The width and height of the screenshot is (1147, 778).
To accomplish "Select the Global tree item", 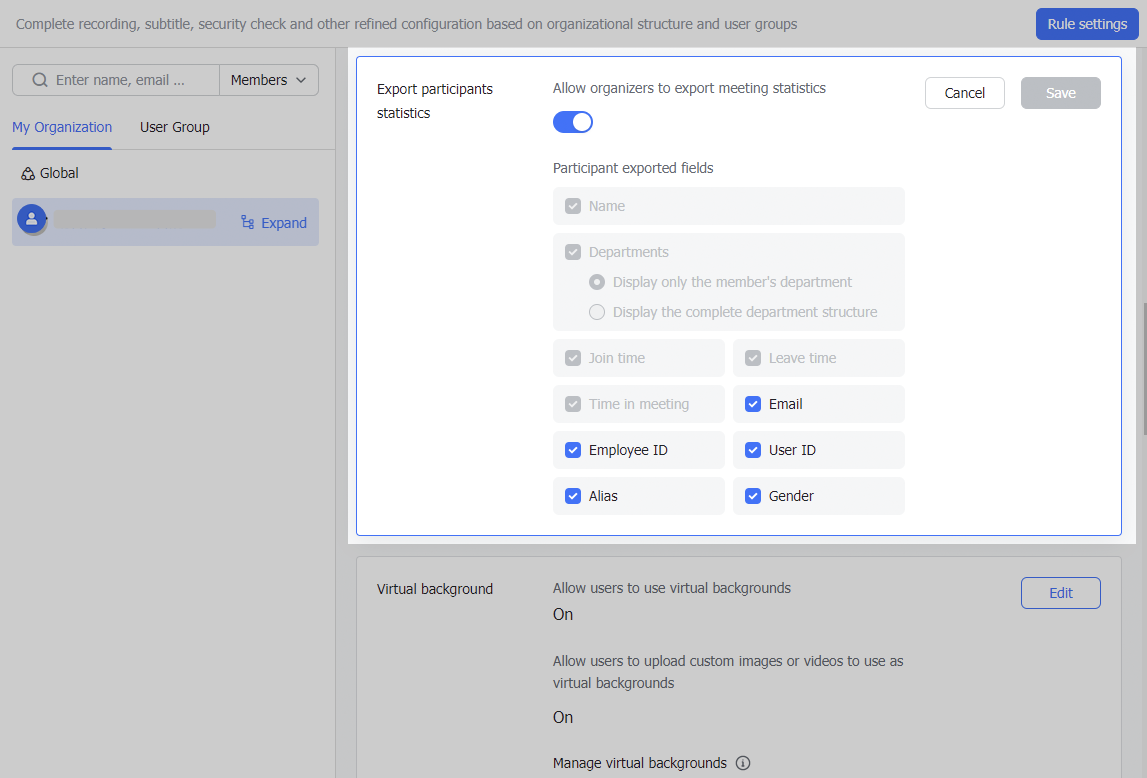I will tap(50, 173).
